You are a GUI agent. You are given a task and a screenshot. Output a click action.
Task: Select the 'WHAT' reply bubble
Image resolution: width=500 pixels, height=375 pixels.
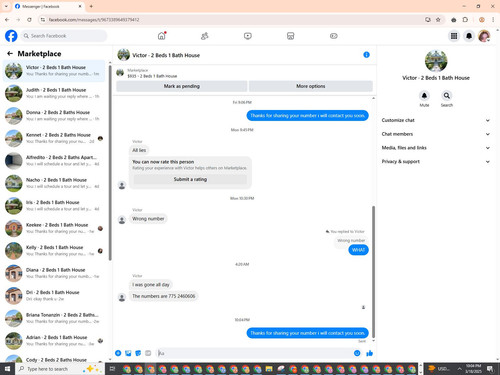358,250
